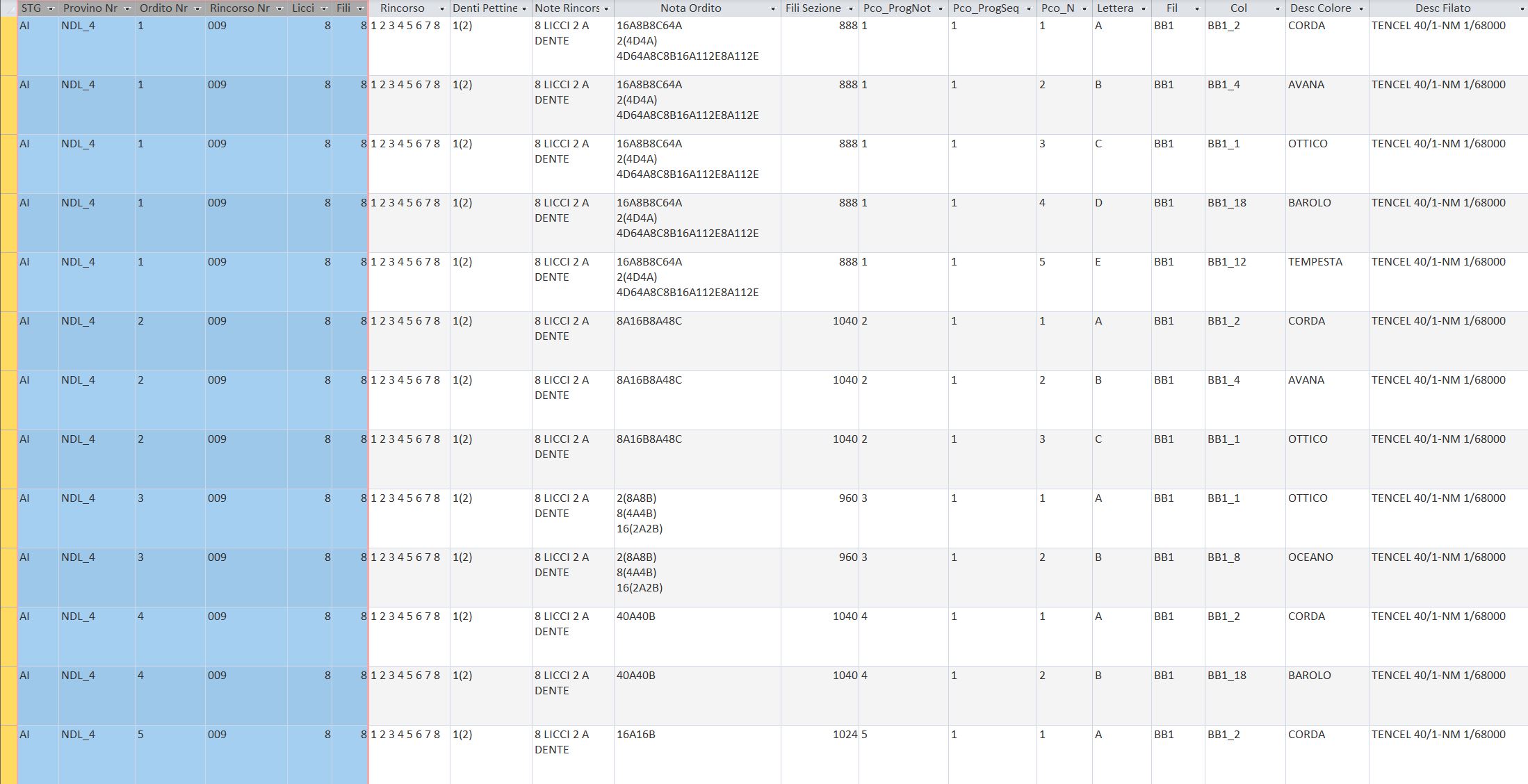Open the STG column filter dropdown arrow

tap(49, 8)
